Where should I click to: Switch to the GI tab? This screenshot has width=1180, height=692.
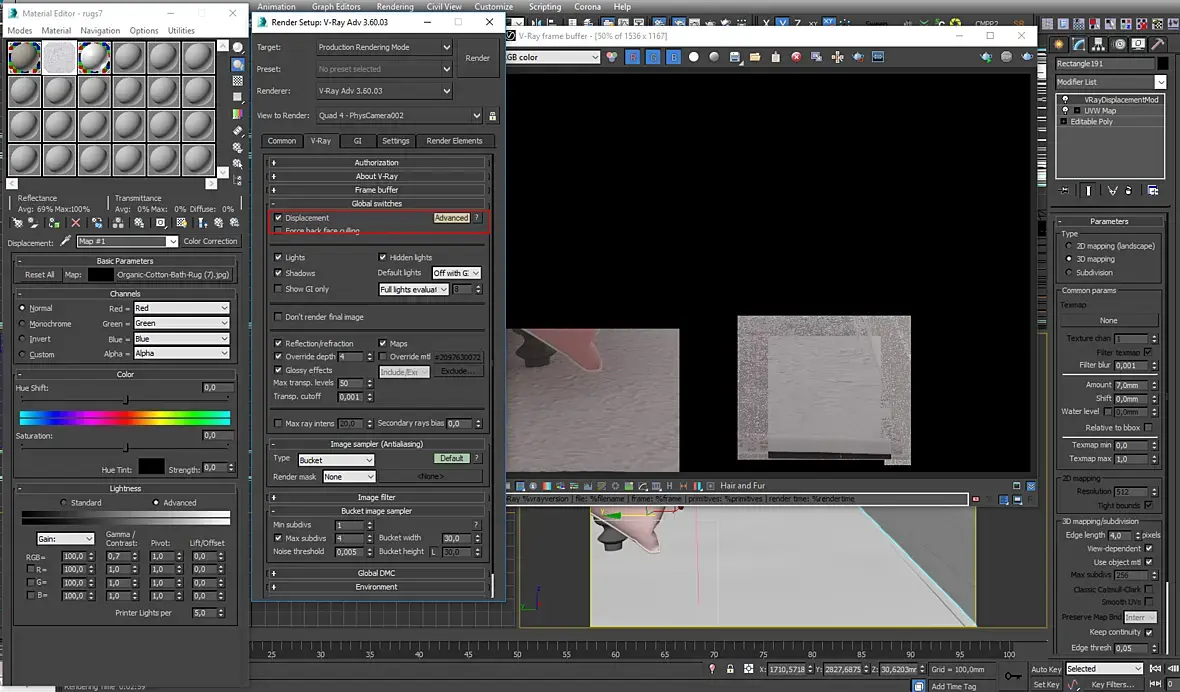(357, 141)
